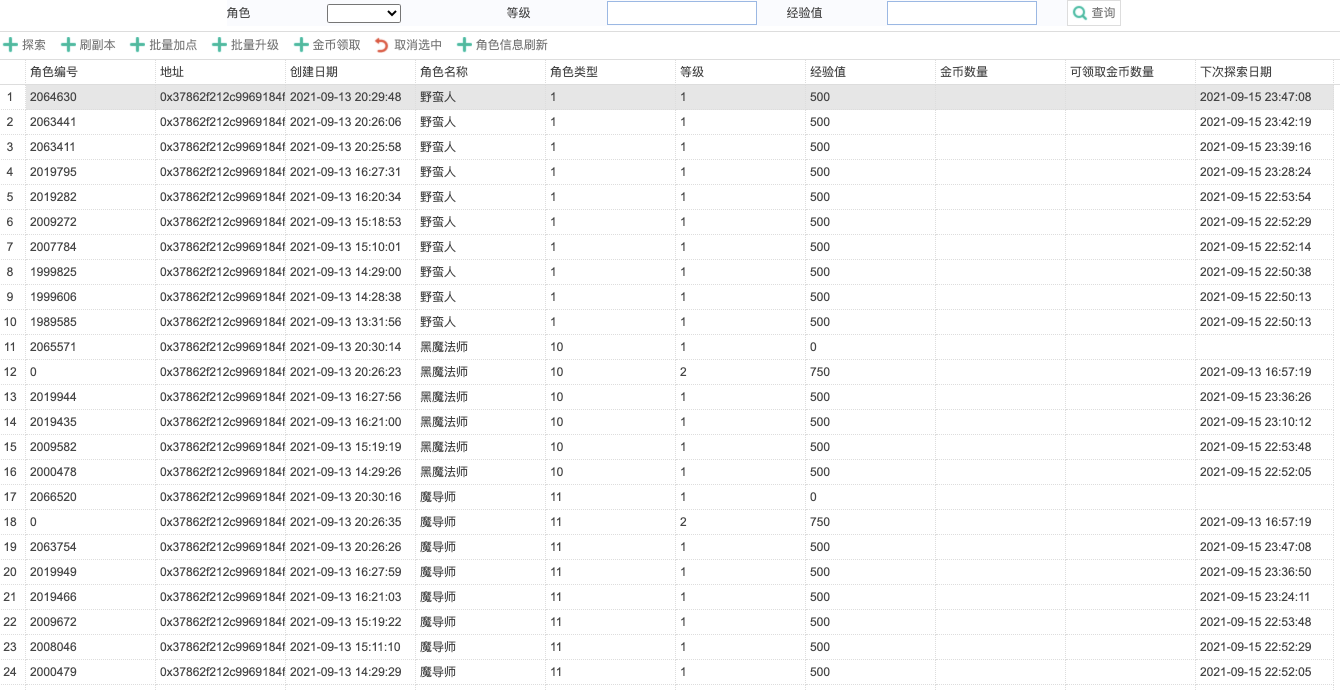Click the date 2021-09-15 23:42:19
The image size is (1340, 691).
pyautogui.click(x=1256, y=122)
